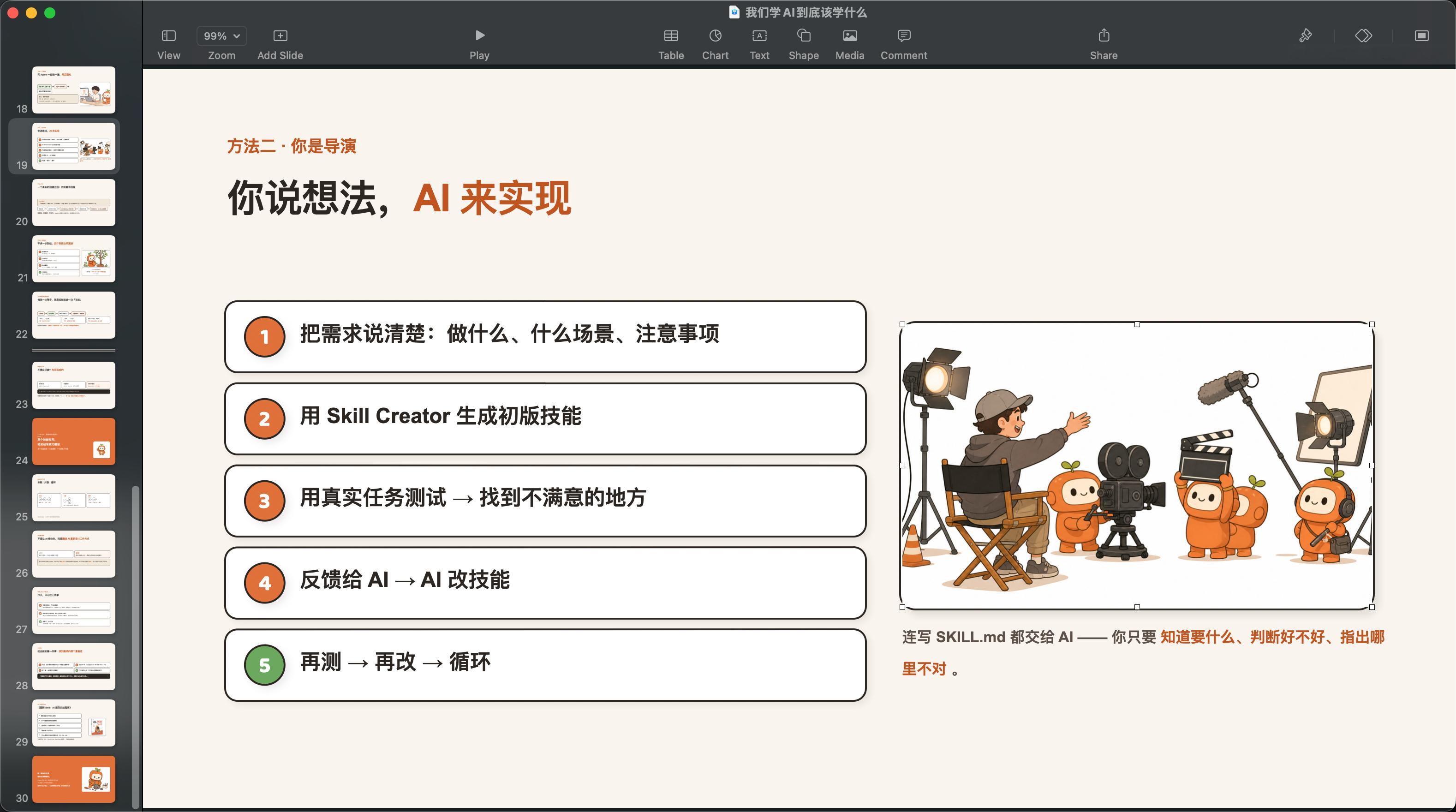Click step 1 text '把需求说清楚'
Viewport: 1456px width, 812px height.
click(x=362, y=334)
